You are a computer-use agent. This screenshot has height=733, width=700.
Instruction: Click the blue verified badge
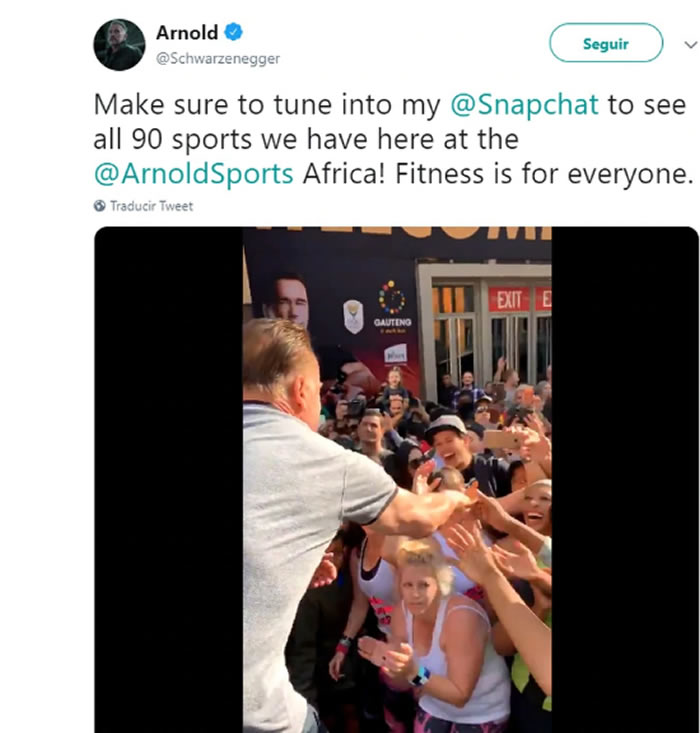point(233,32)
